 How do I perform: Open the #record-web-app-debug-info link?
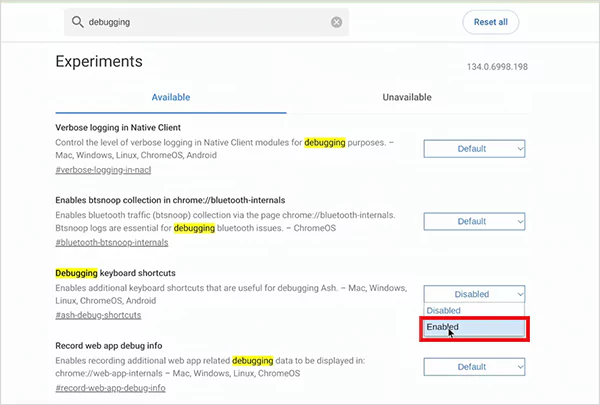pos(110,387)
